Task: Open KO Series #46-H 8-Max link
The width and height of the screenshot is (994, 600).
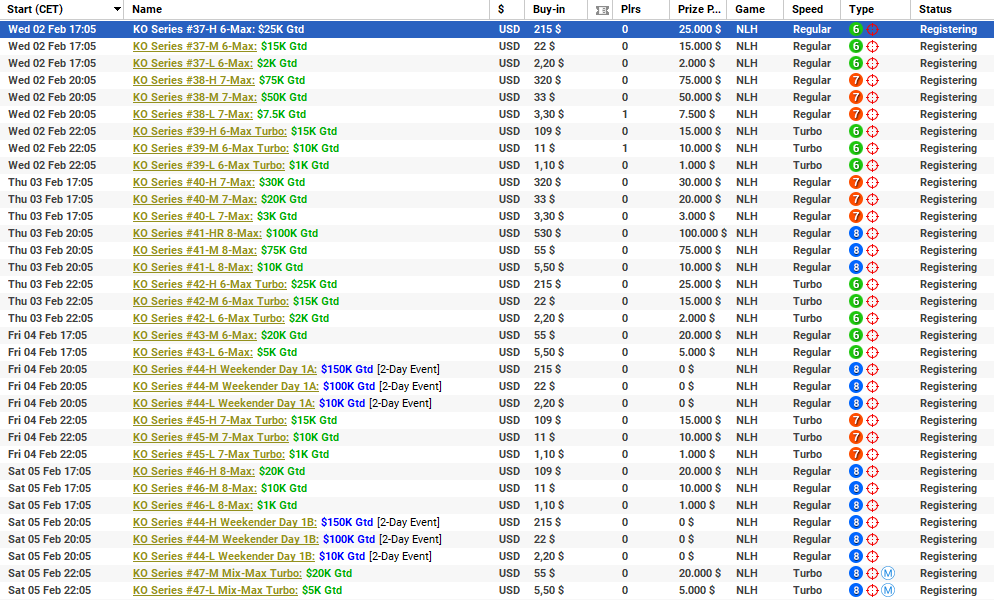Action: click(194, 471)
